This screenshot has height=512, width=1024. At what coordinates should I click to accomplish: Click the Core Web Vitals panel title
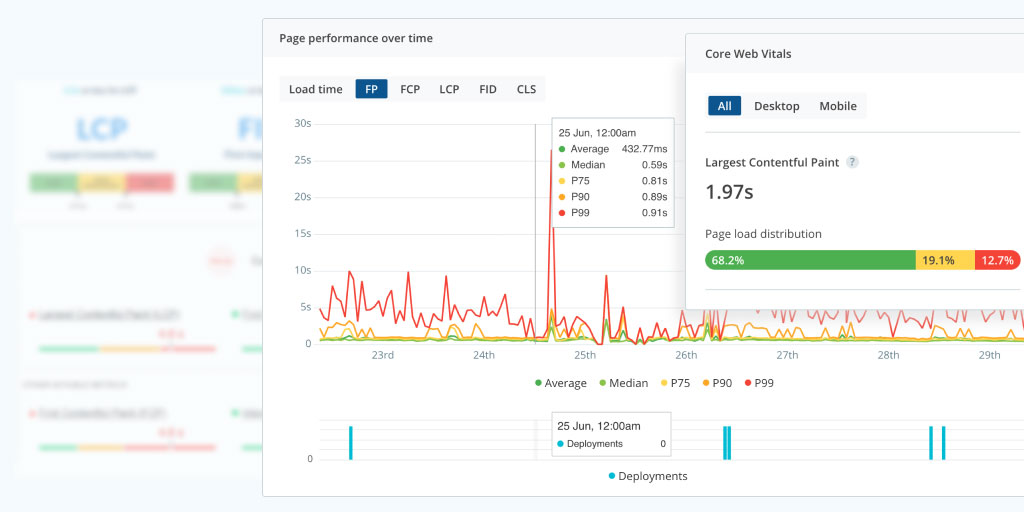tap(748, 54)
